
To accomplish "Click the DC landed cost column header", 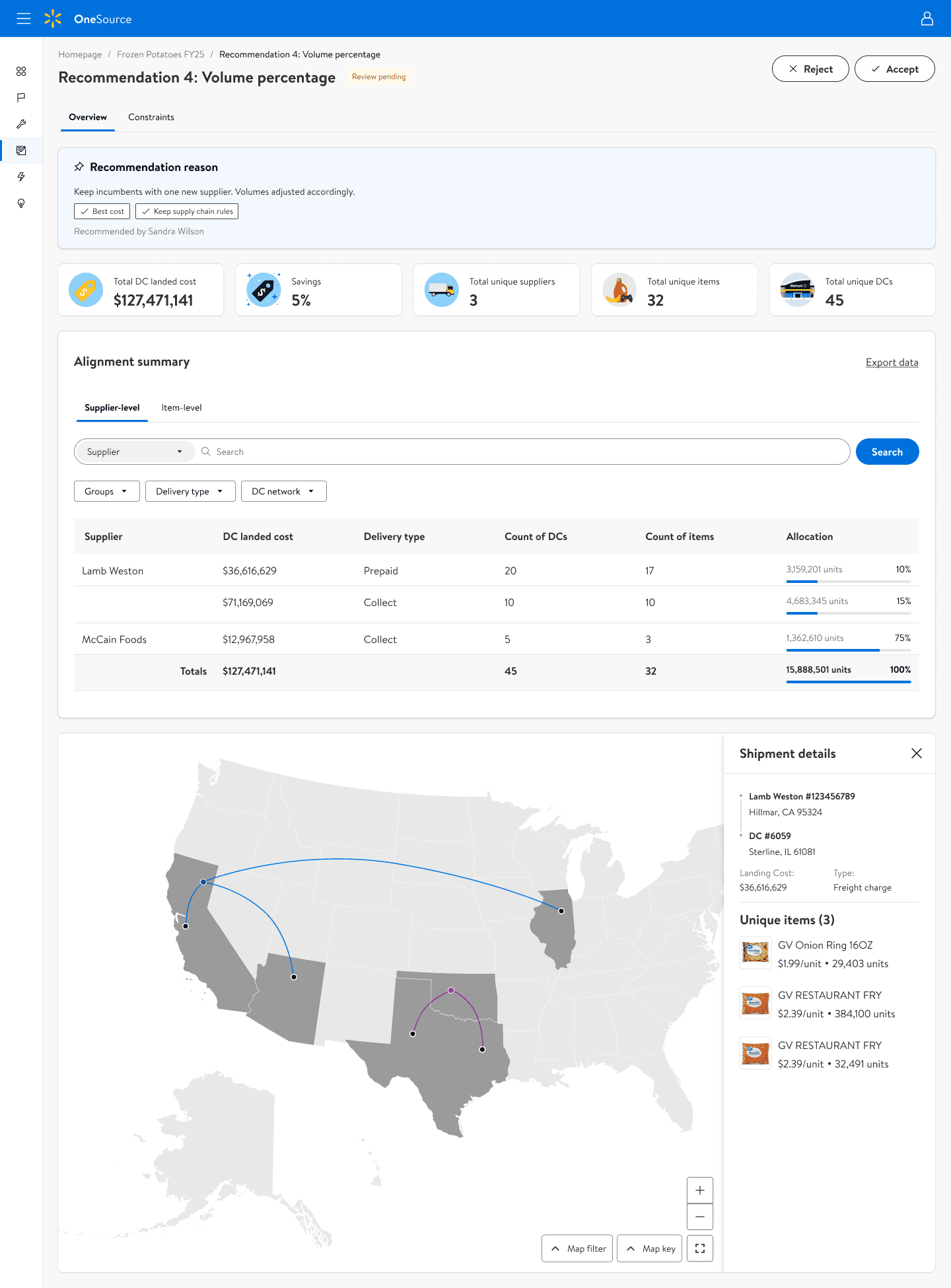I will click(x=258, y=536).
